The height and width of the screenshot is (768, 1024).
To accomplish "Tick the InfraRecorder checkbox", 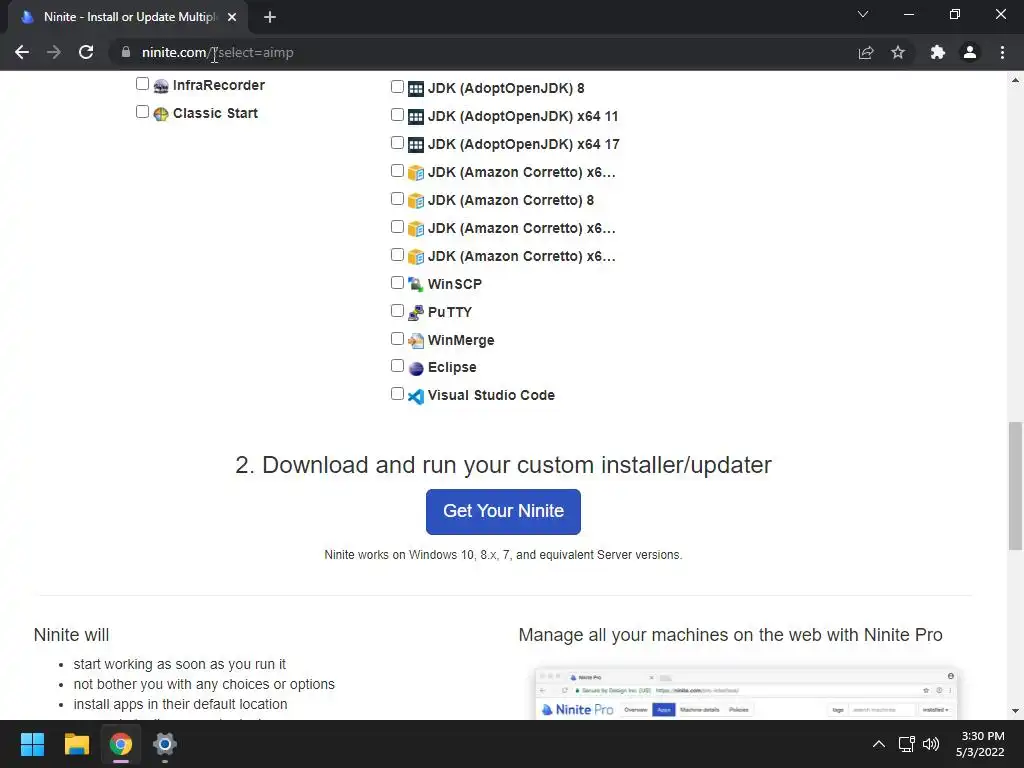I will [x=142, y=84].
